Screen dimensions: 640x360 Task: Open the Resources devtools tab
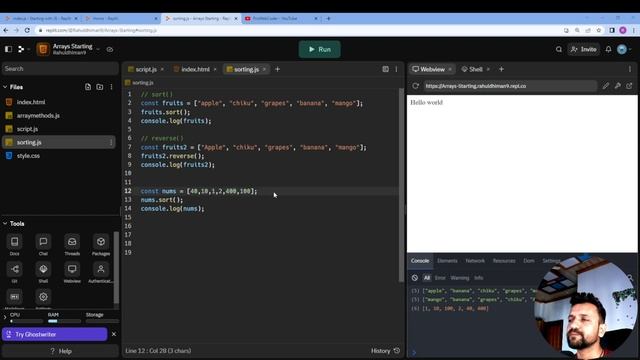click(x=504, y=261)
